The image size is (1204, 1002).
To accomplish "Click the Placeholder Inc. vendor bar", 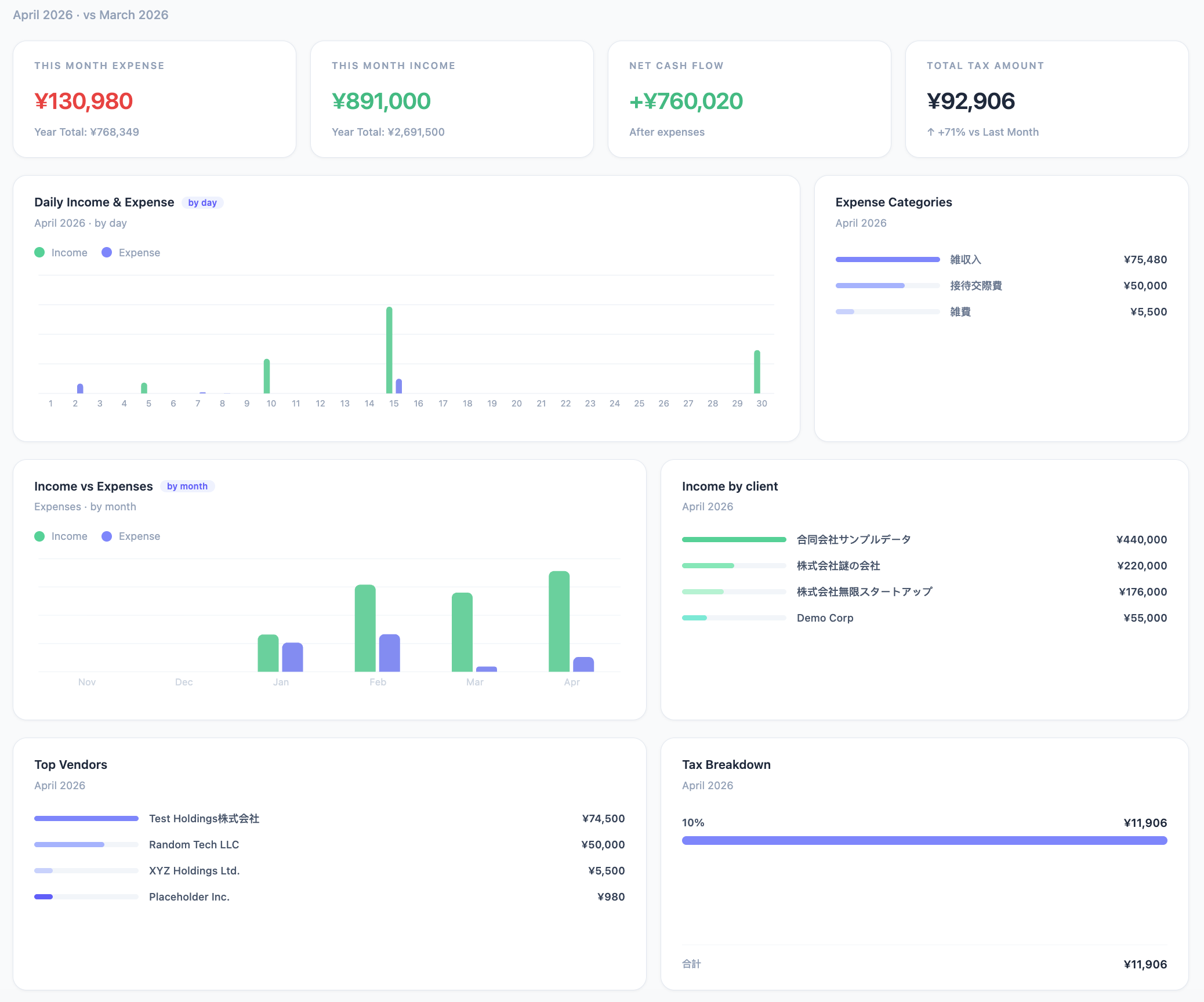I will [86, 896].
